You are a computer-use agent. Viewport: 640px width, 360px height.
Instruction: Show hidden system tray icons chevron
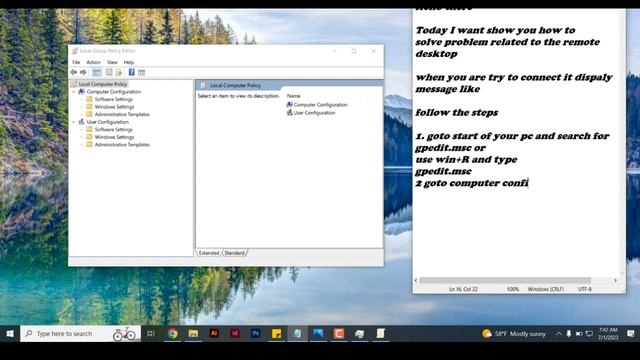click(x=558, y=334)
